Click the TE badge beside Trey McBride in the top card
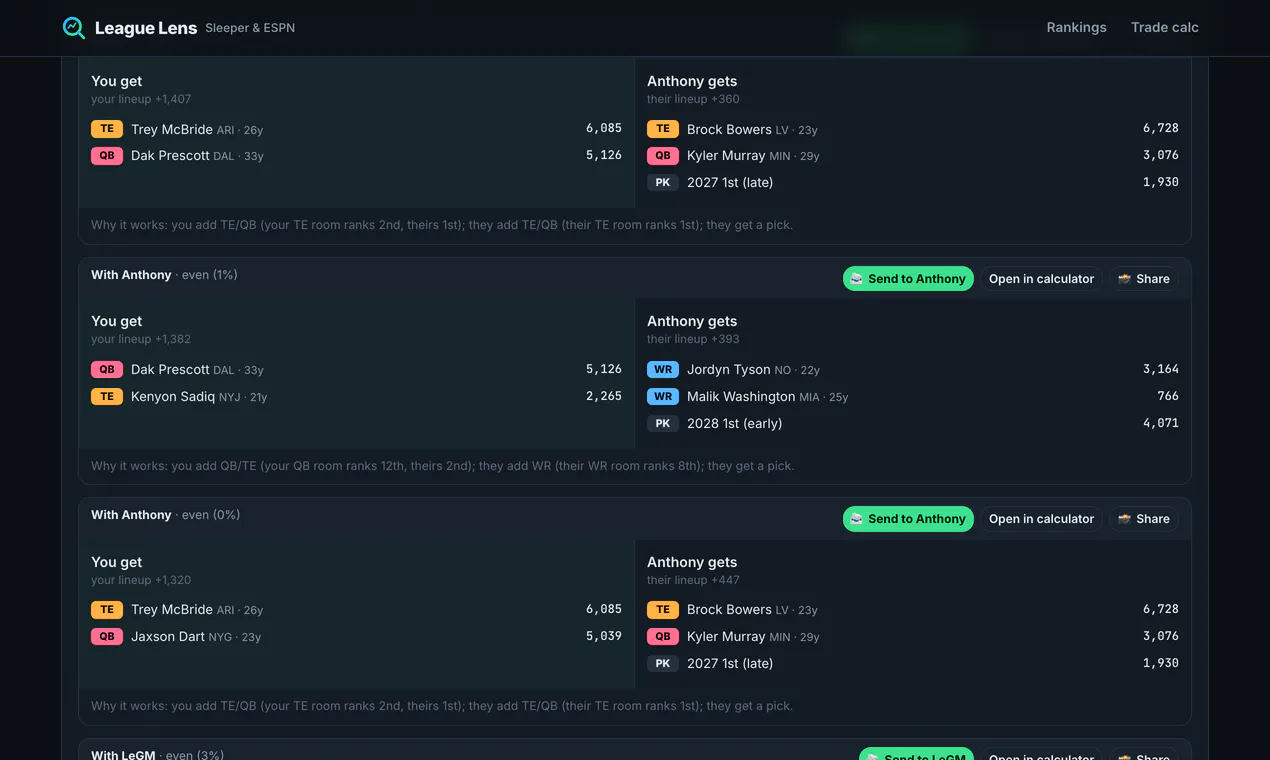The height and width of the screenshot is (760, 1270). pyautogui.click(x=107, y=129)
